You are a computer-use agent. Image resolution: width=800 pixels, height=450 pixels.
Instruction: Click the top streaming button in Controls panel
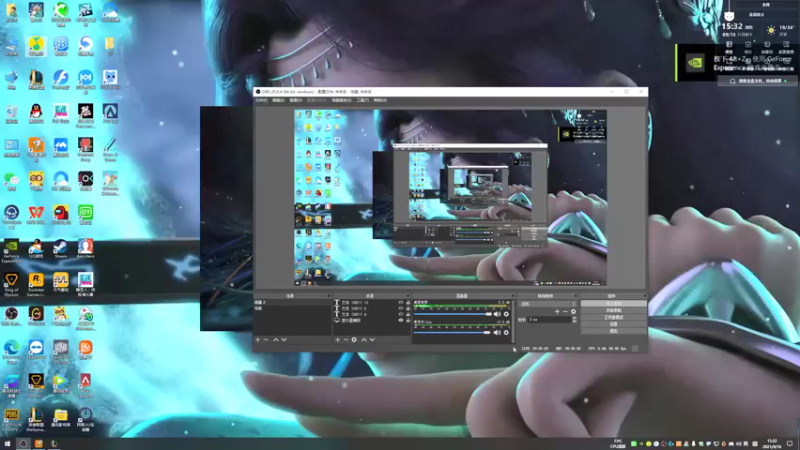click(x=613, y=304)
